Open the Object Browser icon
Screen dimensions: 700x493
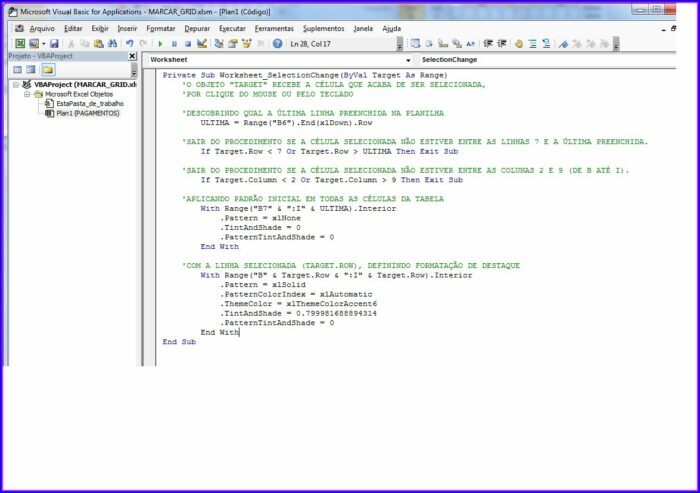pos(246,43)
